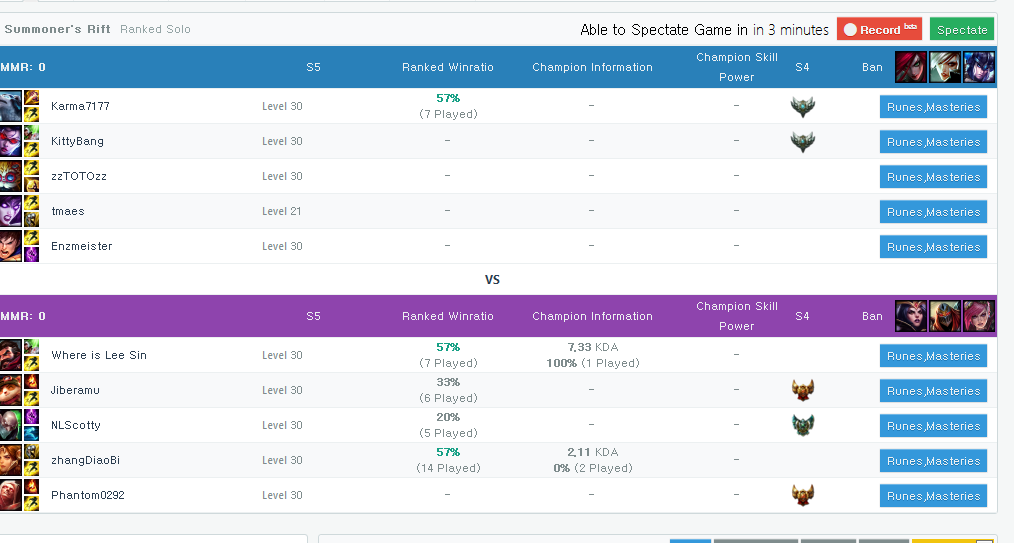1014x543 pixels.
Task: Click Enzmeister's champion portrait icon
Action: click(10, 246)
